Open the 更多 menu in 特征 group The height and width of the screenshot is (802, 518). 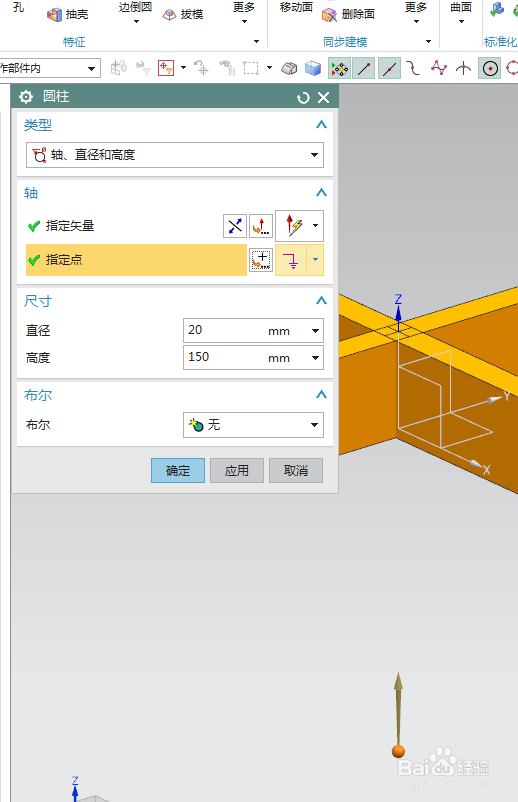[x=244, y=13]
